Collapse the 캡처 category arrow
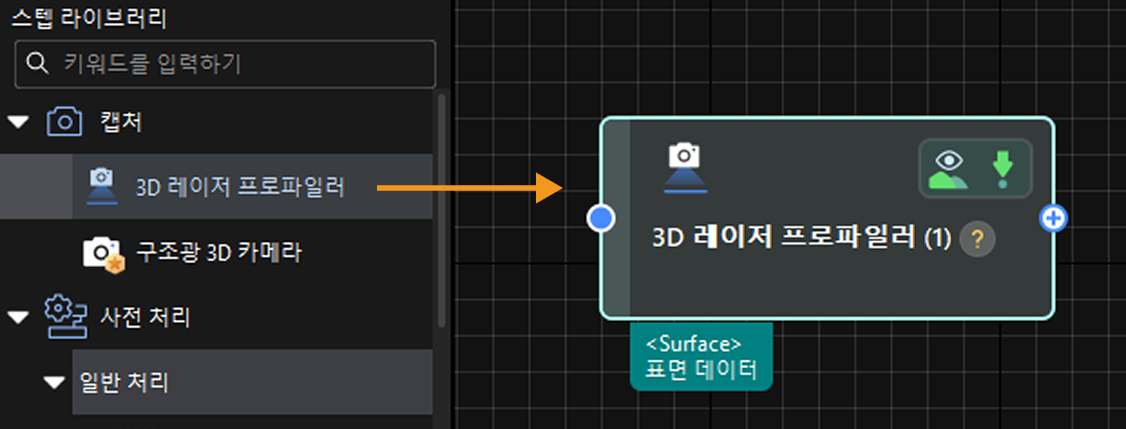The width and height of the screenshot is (1126, 429). pyautogui.click(x=19, y=124)
